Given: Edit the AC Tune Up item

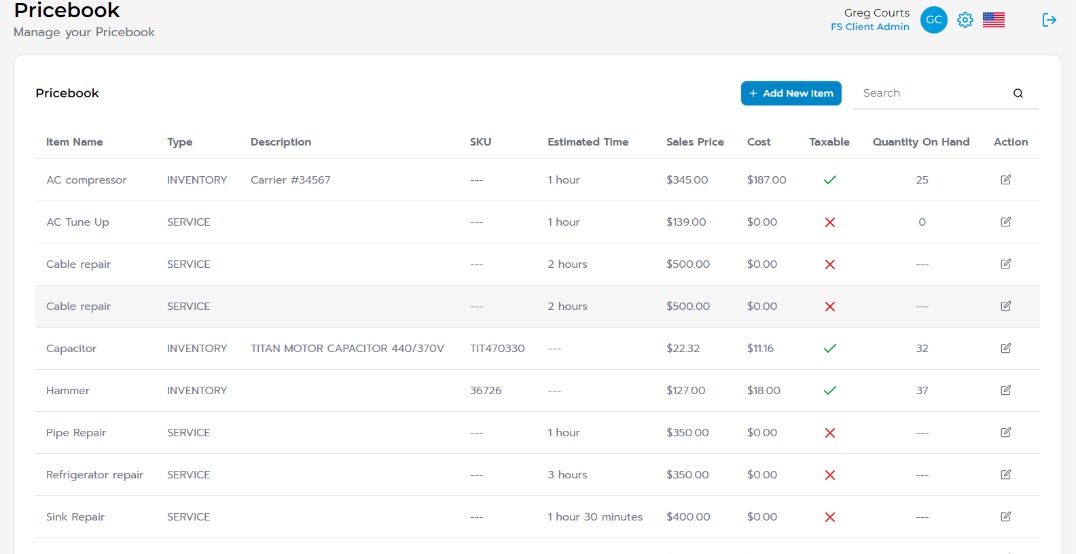Looking at the screenshot, I should coord(1005,222).
